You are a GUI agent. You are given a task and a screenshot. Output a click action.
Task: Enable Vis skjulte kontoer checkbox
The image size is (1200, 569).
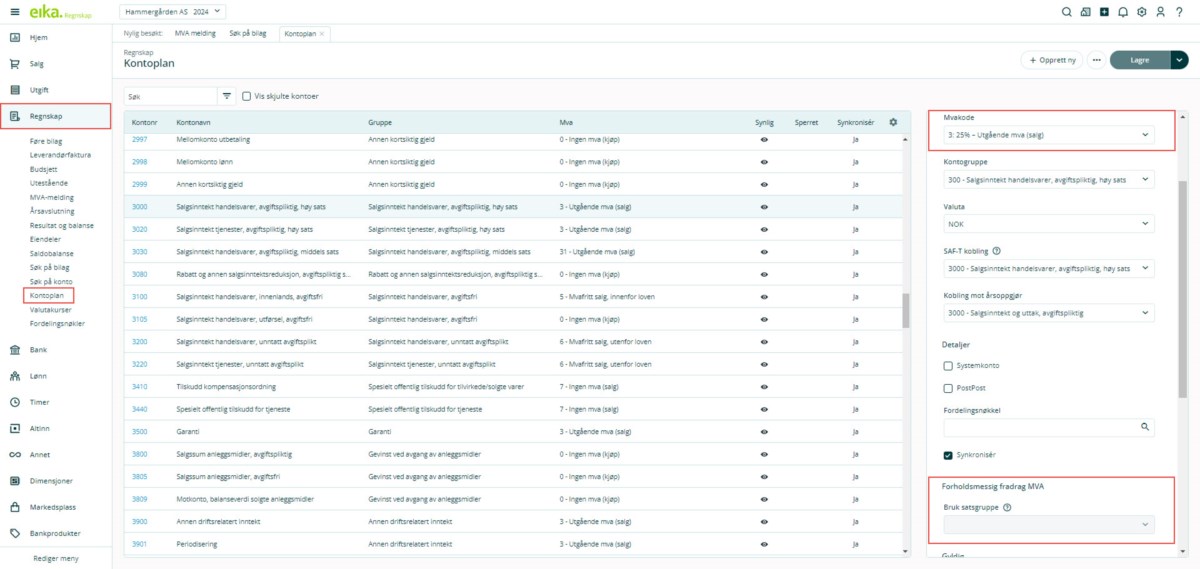click(x=247, y=96)
